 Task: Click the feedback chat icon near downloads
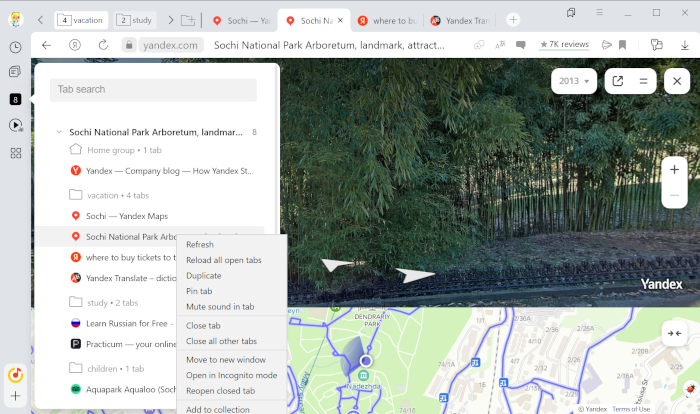click(x=656, y=45)
